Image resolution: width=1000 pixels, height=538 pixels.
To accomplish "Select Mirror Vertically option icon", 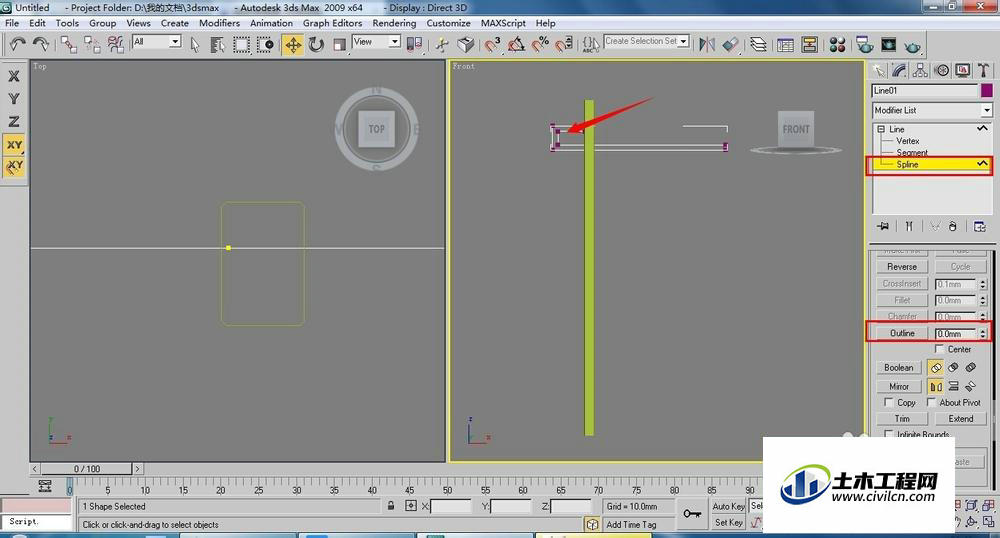I will click(x=953, y=386).
